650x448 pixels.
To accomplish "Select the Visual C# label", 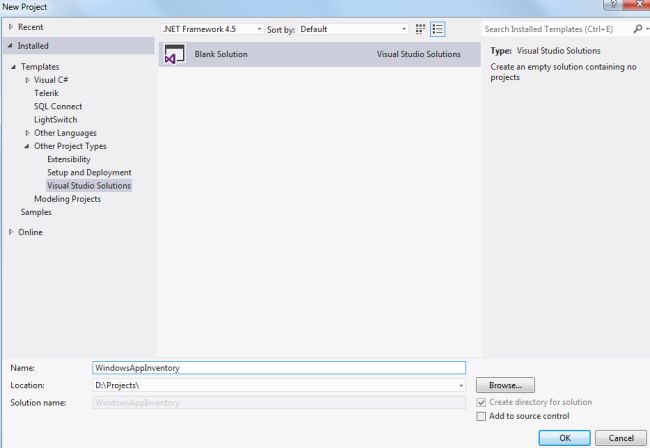I will [51, 80].
